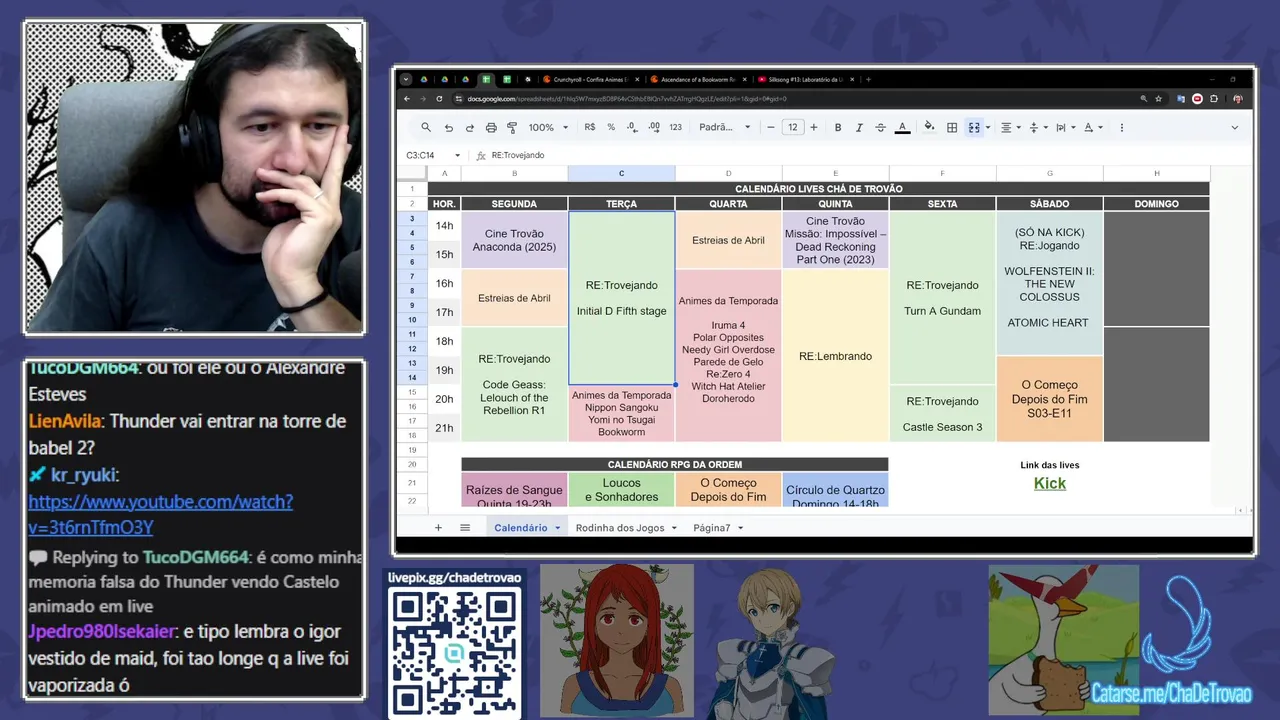
Task: Open the horizontal align dropdown
Action: click(x=1011, y=128)
